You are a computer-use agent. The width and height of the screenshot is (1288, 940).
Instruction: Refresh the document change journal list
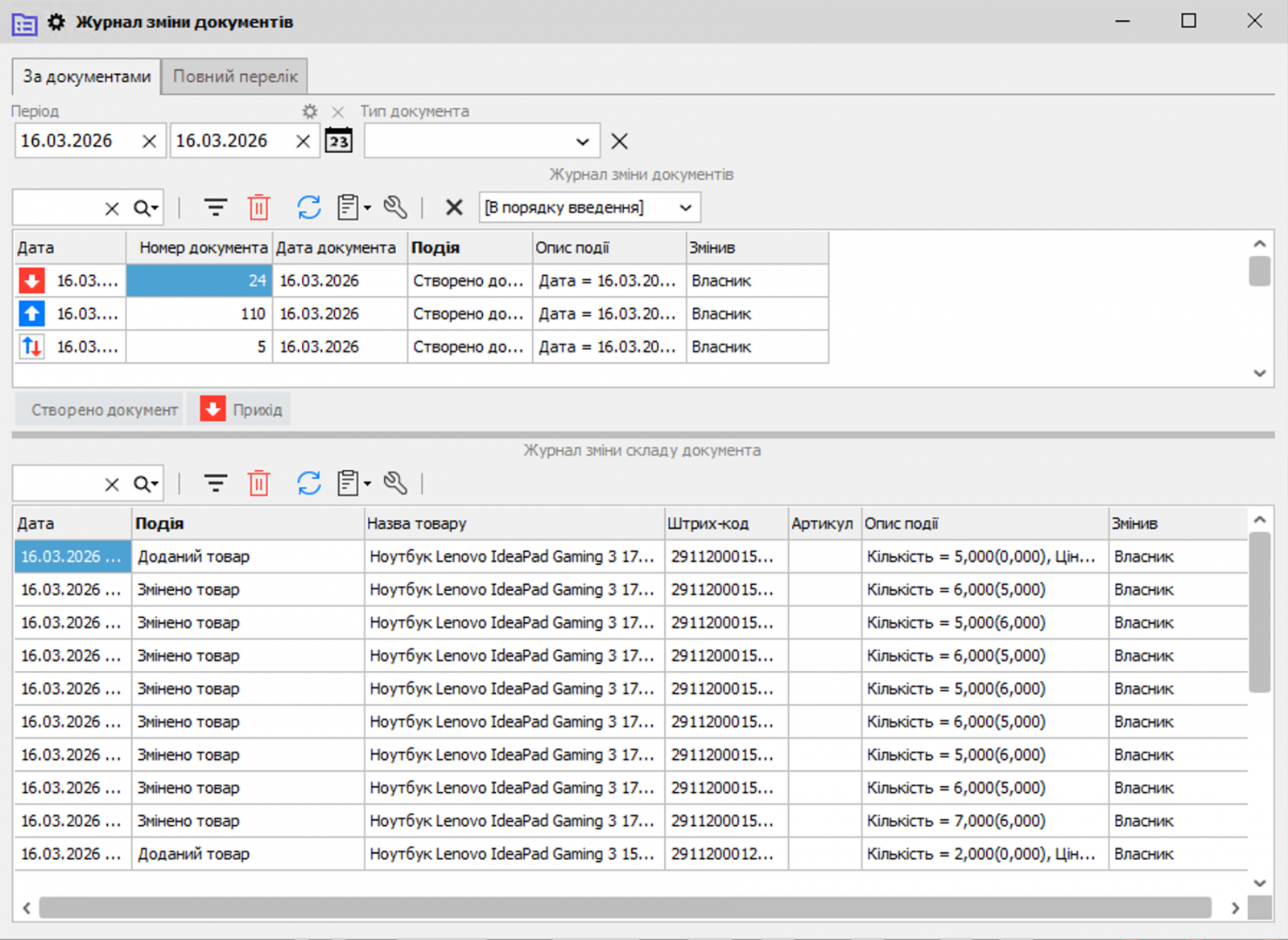309,208
